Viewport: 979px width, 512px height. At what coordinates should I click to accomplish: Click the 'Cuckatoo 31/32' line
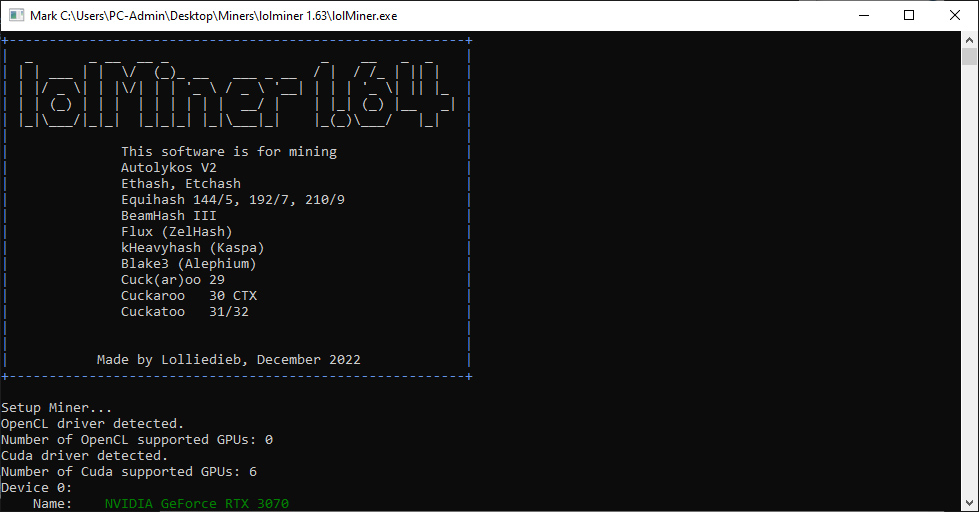(x=184, y=312)
